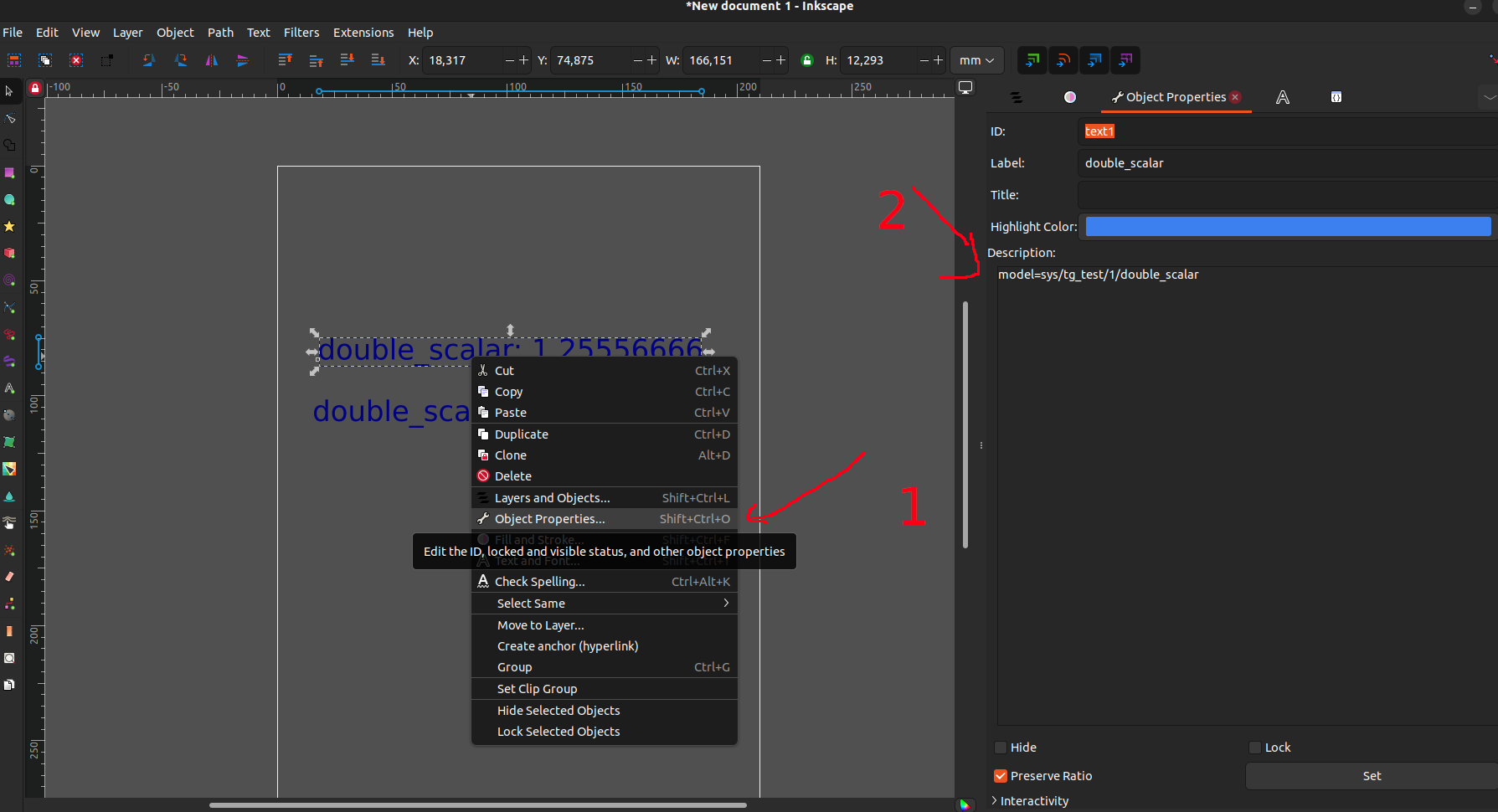The height and width of the screenshot is (812, 1498).
Task: Rotate selection 90° clockwise
Action: pos(180,60)
